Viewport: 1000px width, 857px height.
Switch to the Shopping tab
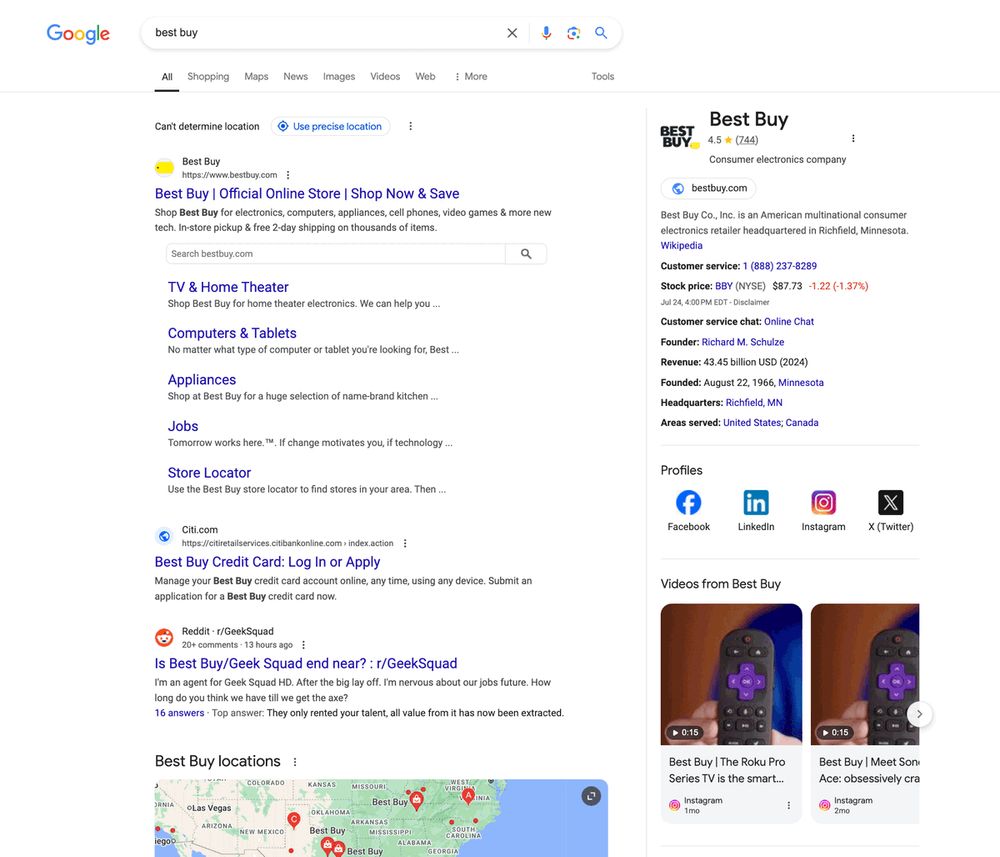pos(208,77)
